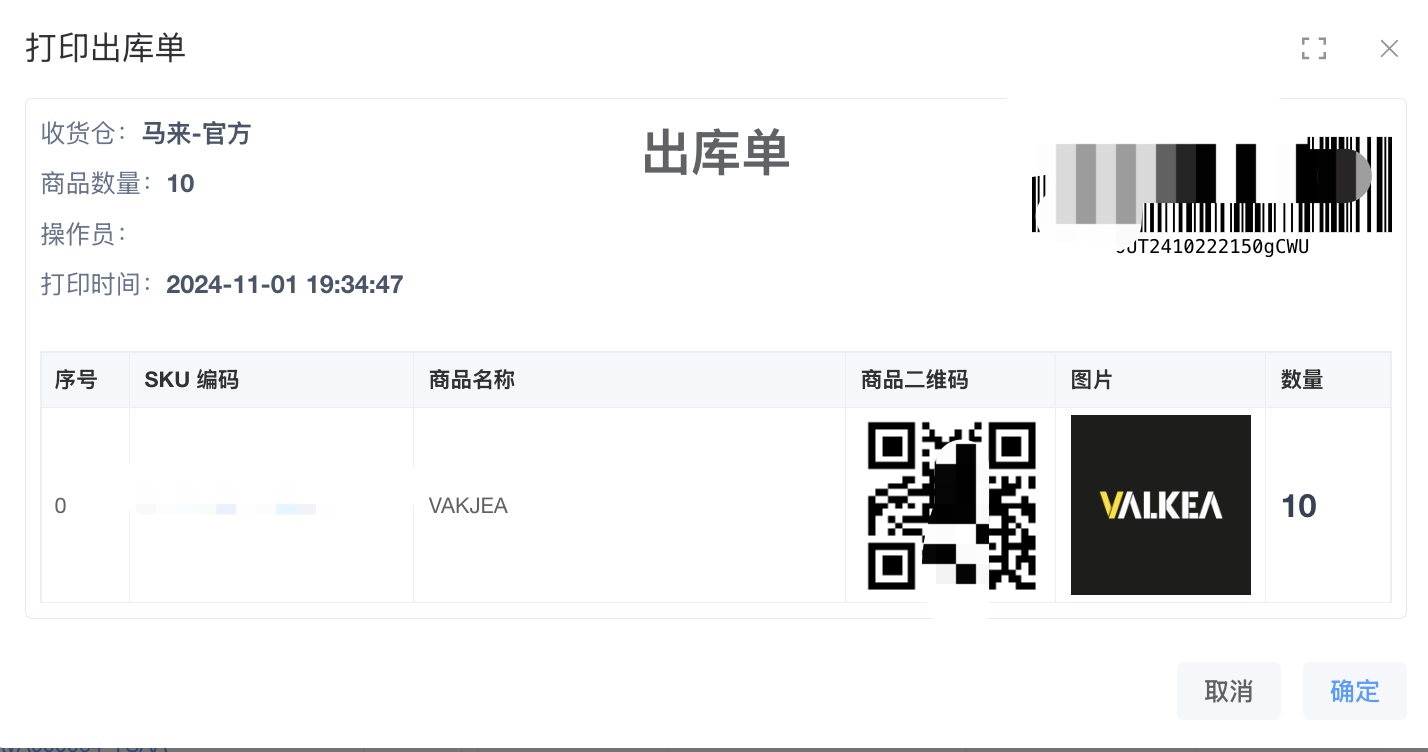Select the warehouse name 马来-官方

click(196, 133)
